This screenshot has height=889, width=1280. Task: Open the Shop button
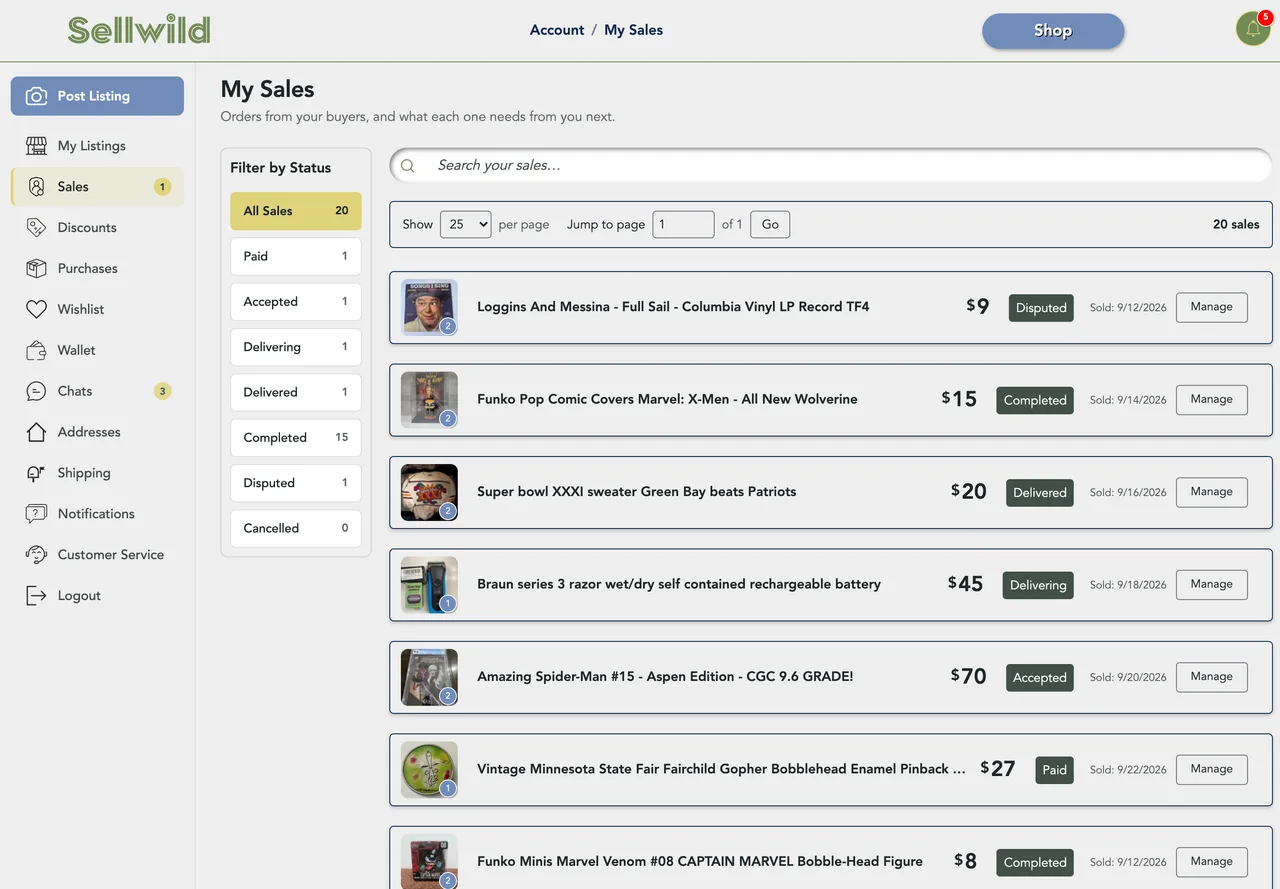[x=1053, y=31]
